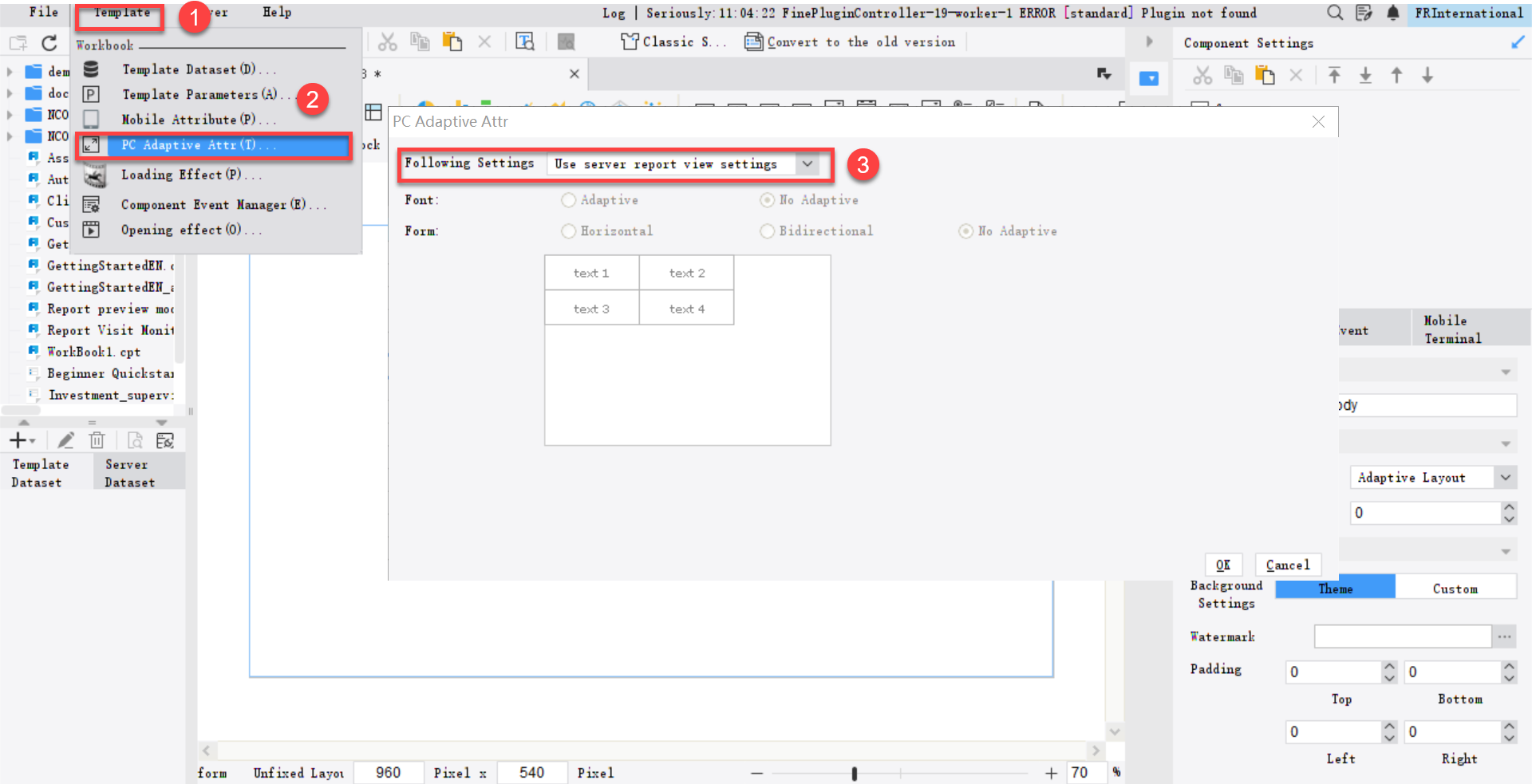Image resolution: width=1532 pixels, height=784 pixels.
Task: Expand the 'doc' folder in tree
Action: tap(10, 93)
